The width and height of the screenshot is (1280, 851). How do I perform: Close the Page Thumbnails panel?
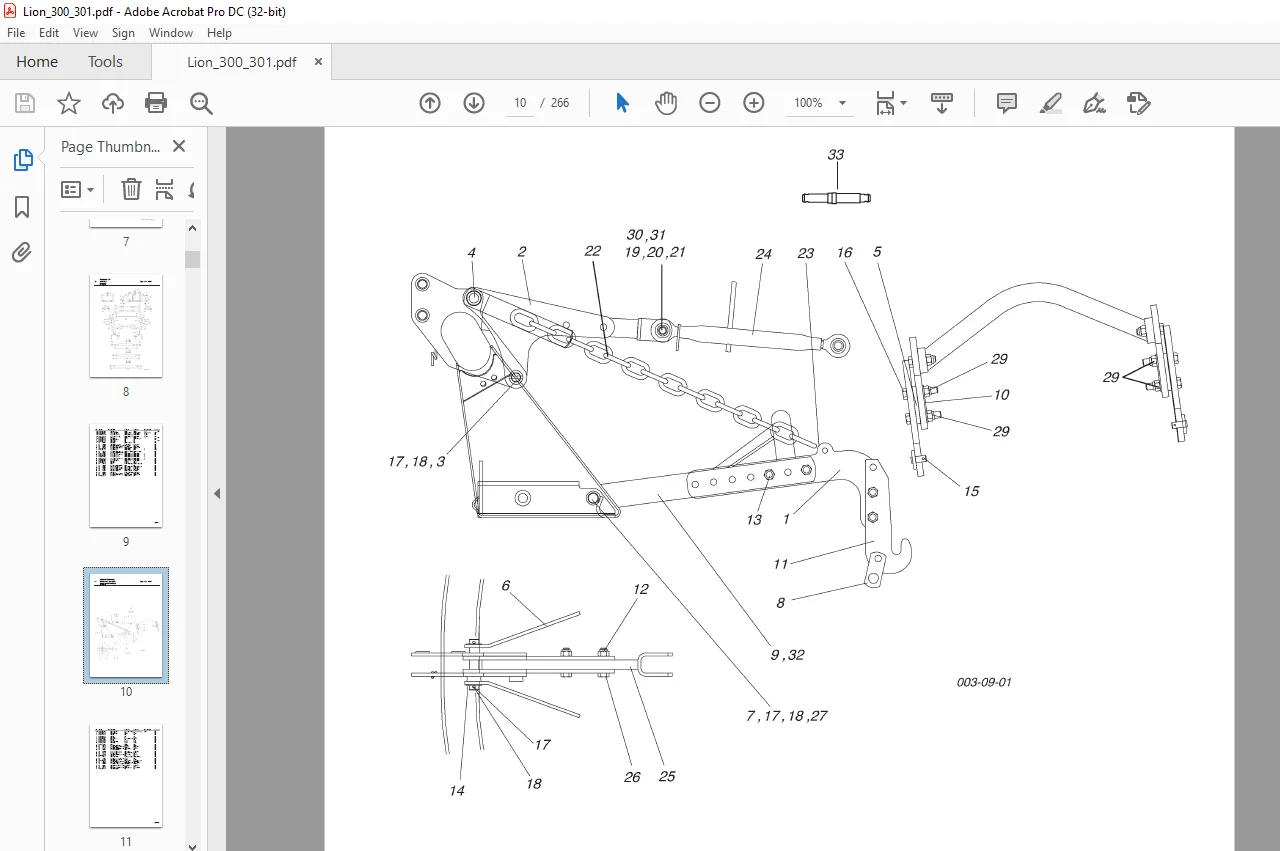coord(179,146)
